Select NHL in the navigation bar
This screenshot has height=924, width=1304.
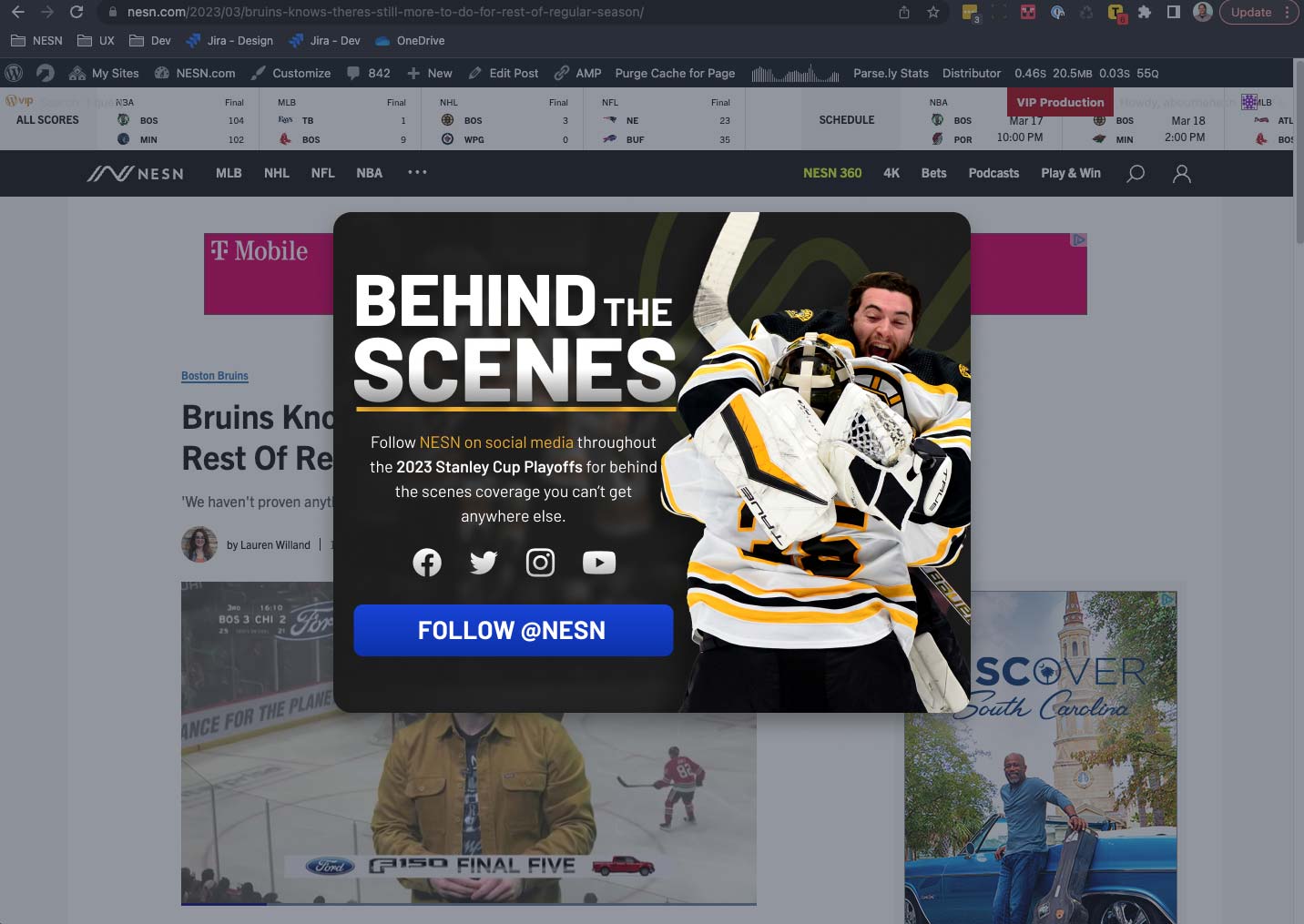276,173
